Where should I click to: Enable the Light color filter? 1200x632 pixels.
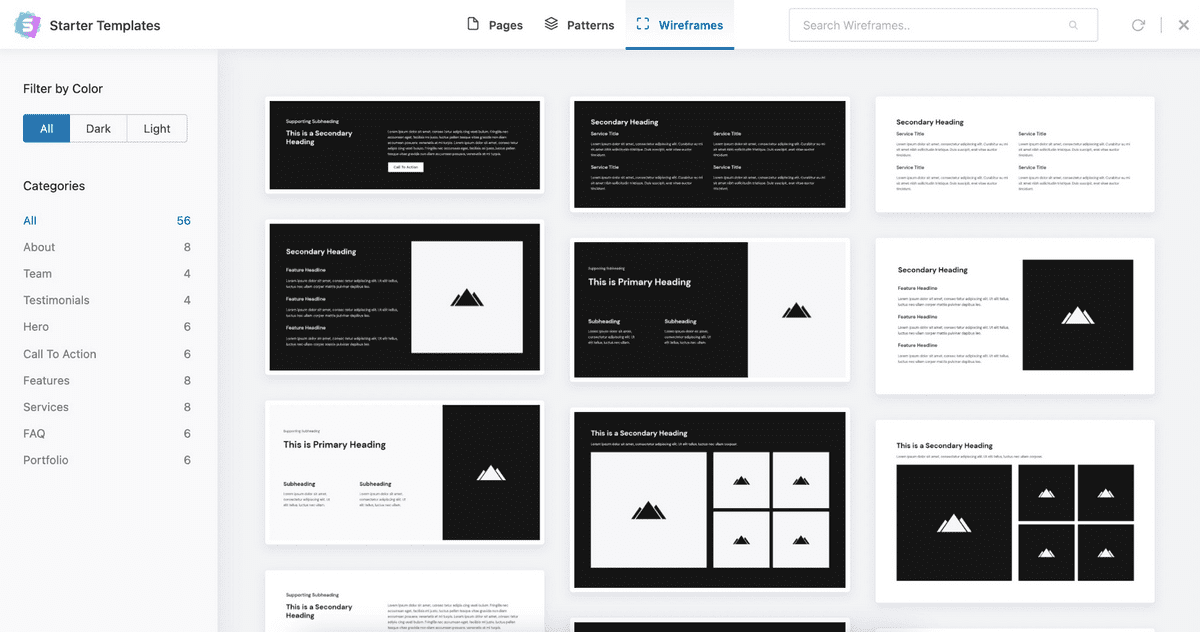pyautogui.click(x=156, y=128)
